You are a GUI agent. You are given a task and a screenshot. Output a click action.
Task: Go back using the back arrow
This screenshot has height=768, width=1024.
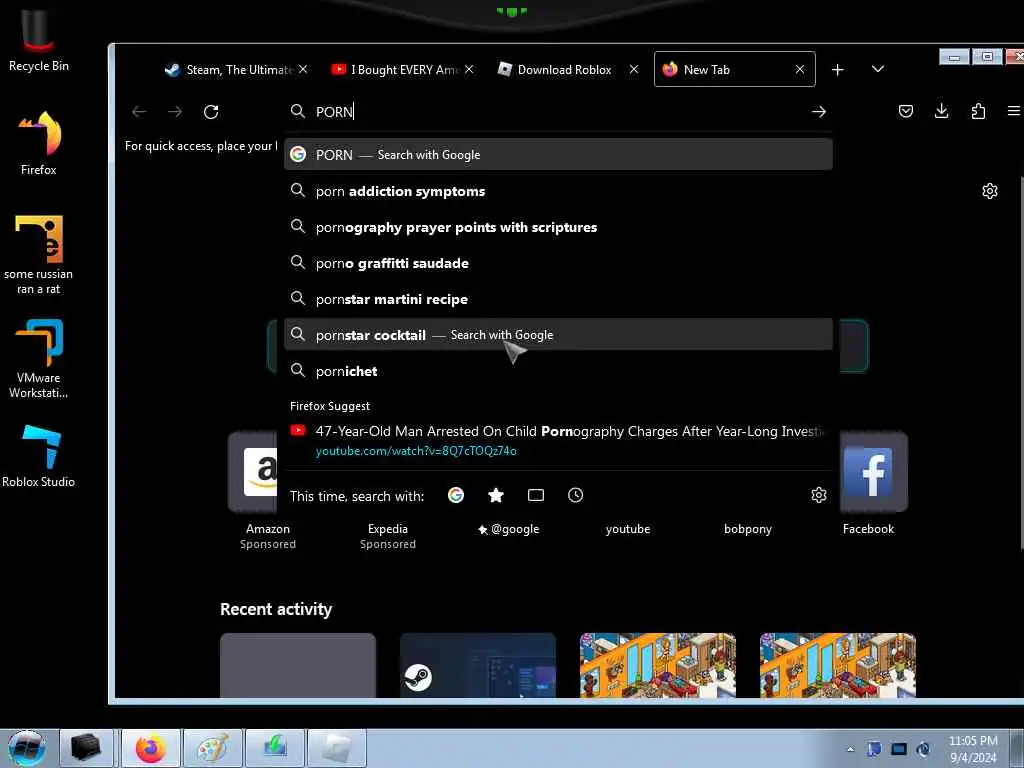pos(138,112)
